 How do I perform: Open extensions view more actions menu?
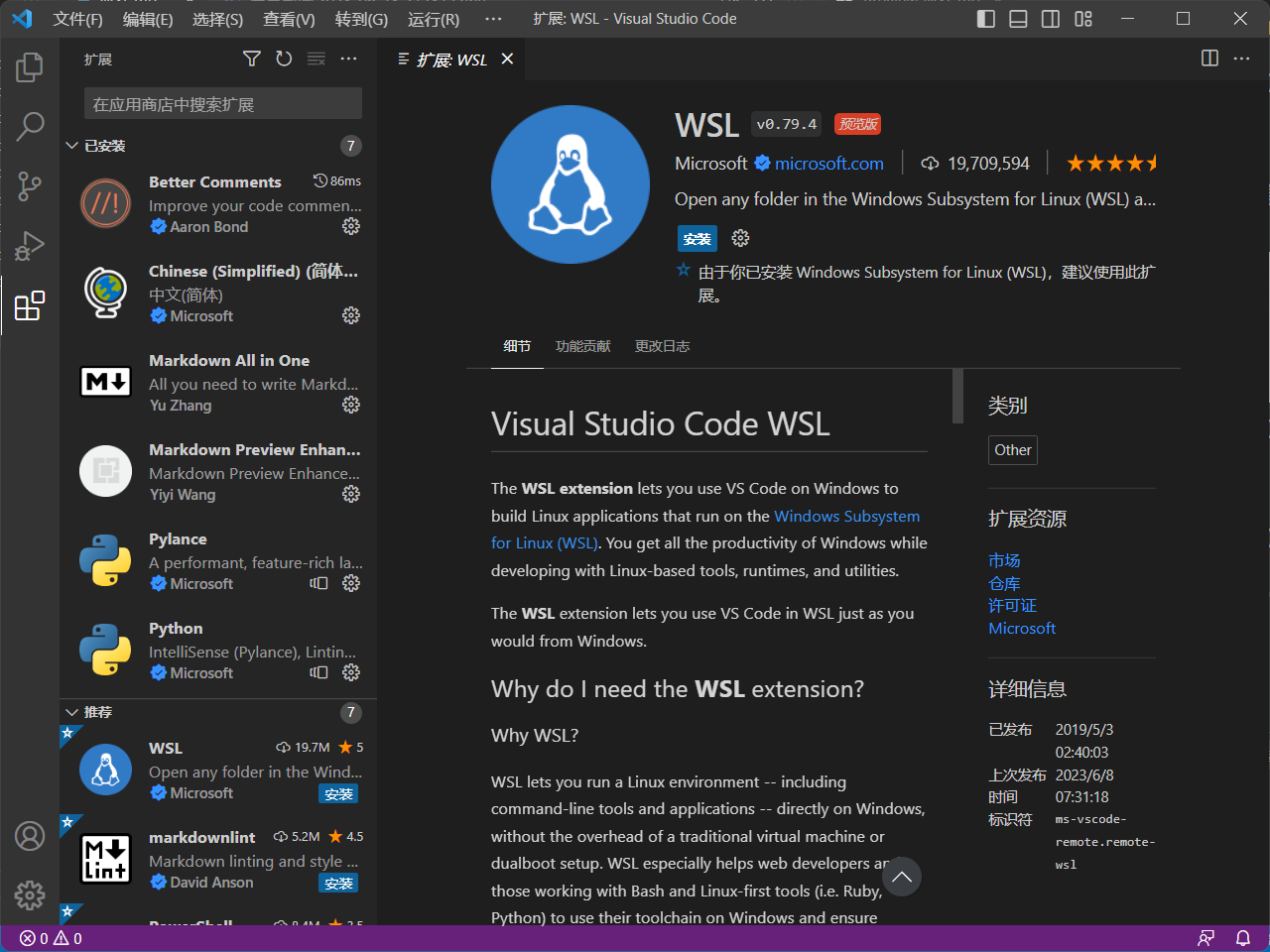(348, 59)
